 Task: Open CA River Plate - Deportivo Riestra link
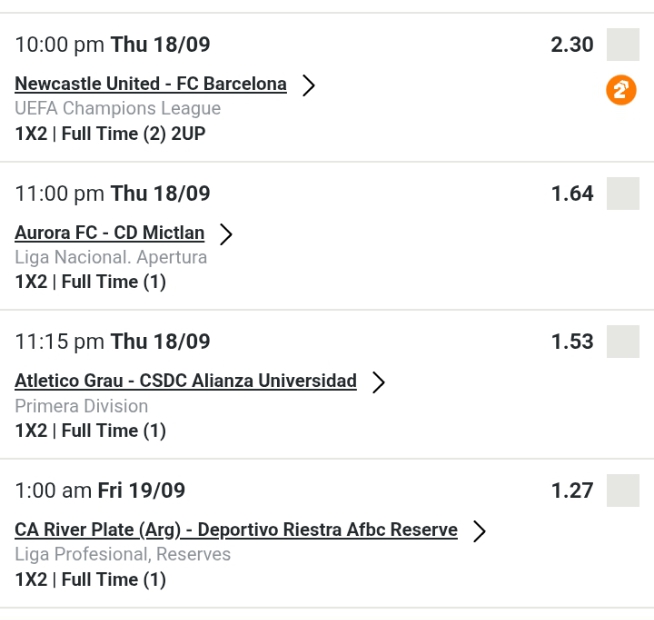(236, 530)
